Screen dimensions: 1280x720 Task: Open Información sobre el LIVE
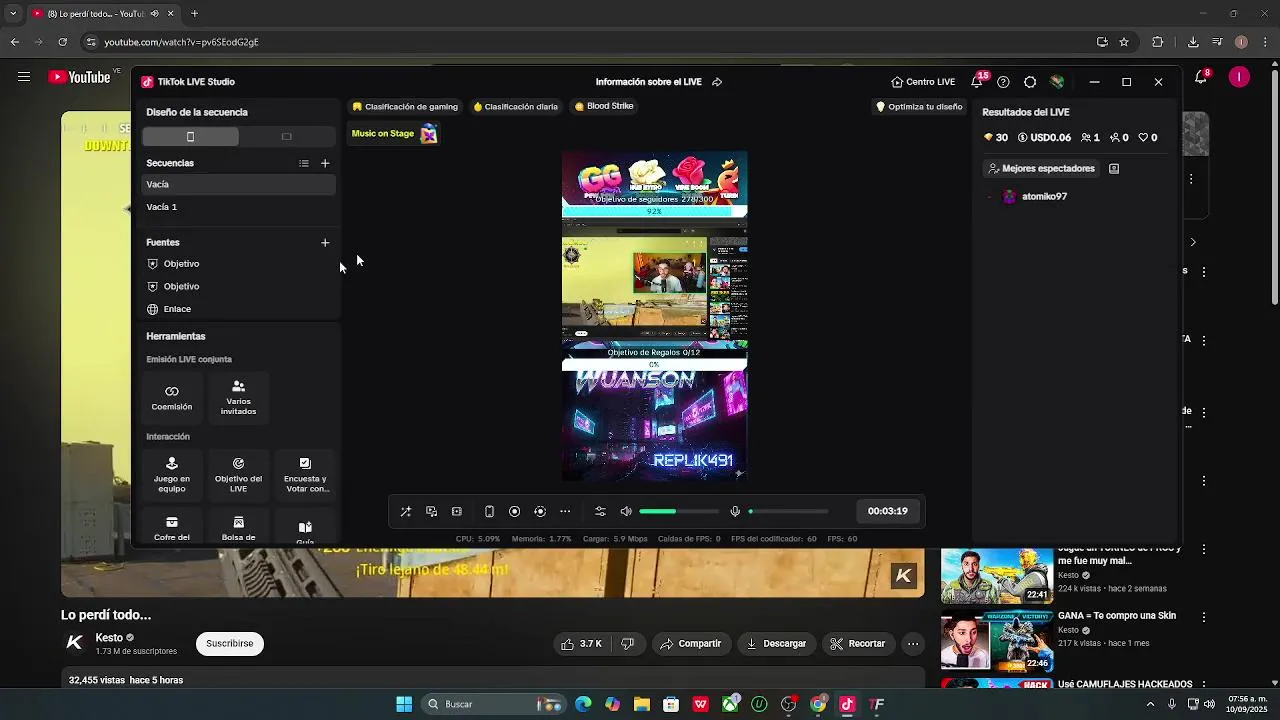coord(648,82)
